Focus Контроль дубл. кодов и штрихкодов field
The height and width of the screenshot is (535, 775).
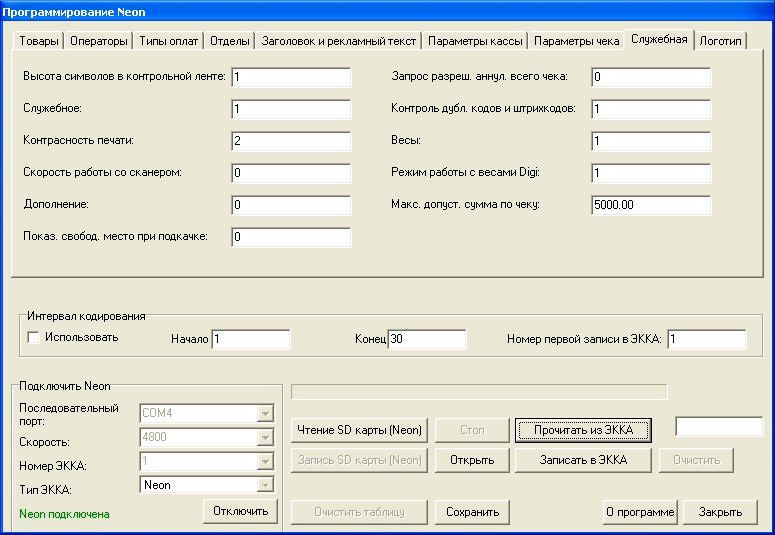(651, 109)
